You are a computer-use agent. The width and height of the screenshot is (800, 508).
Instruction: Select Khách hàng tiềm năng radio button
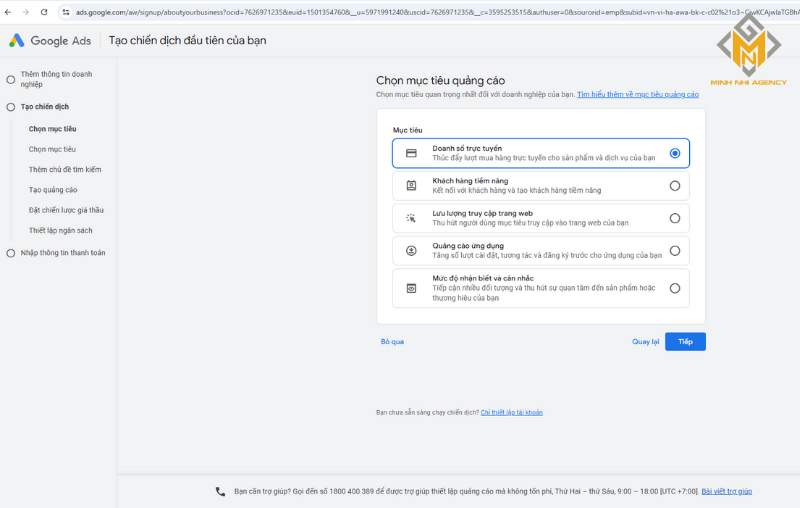pos(674,186)
